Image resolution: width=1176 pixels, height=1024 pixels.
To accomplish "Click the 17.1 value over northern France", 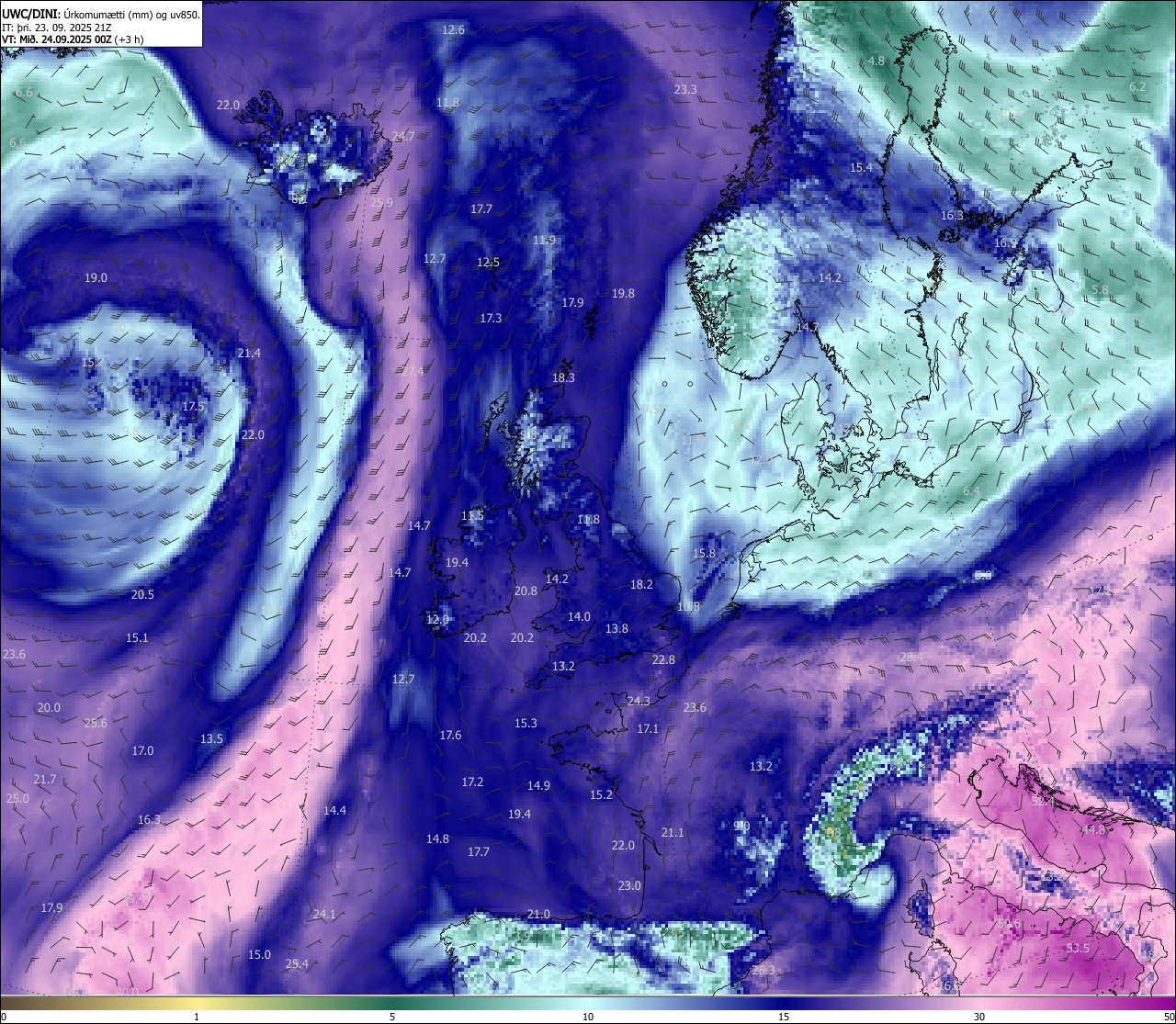I will coord(648,729).
